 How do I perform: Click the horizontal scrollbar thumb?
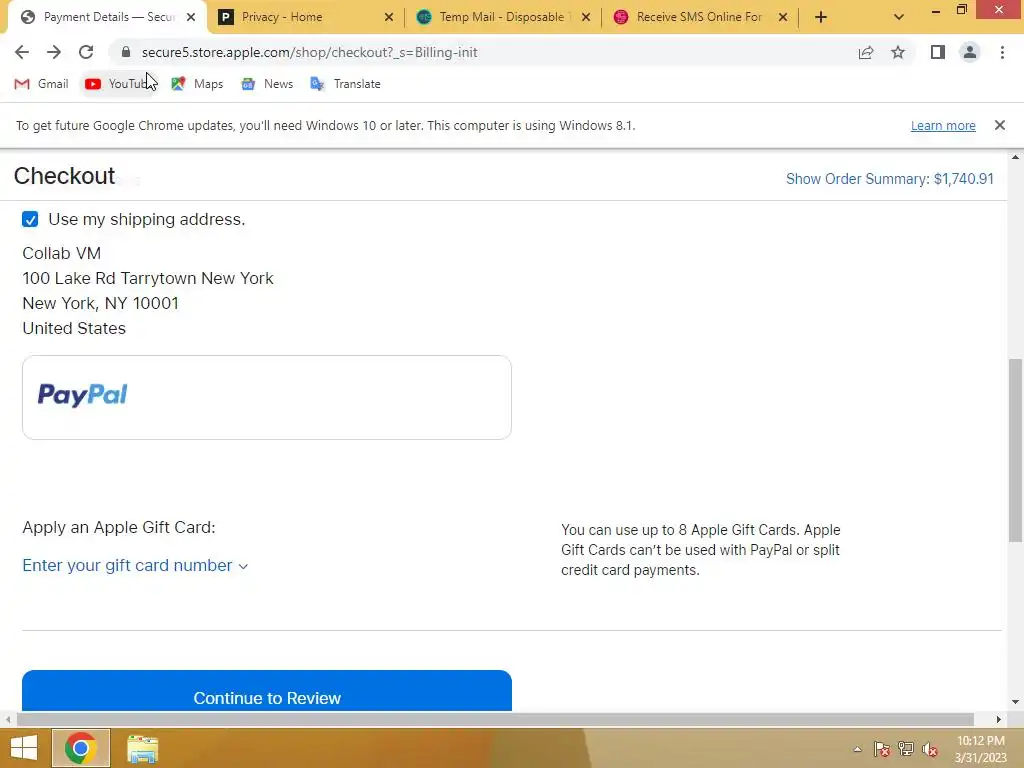click(x=495, y=719)
